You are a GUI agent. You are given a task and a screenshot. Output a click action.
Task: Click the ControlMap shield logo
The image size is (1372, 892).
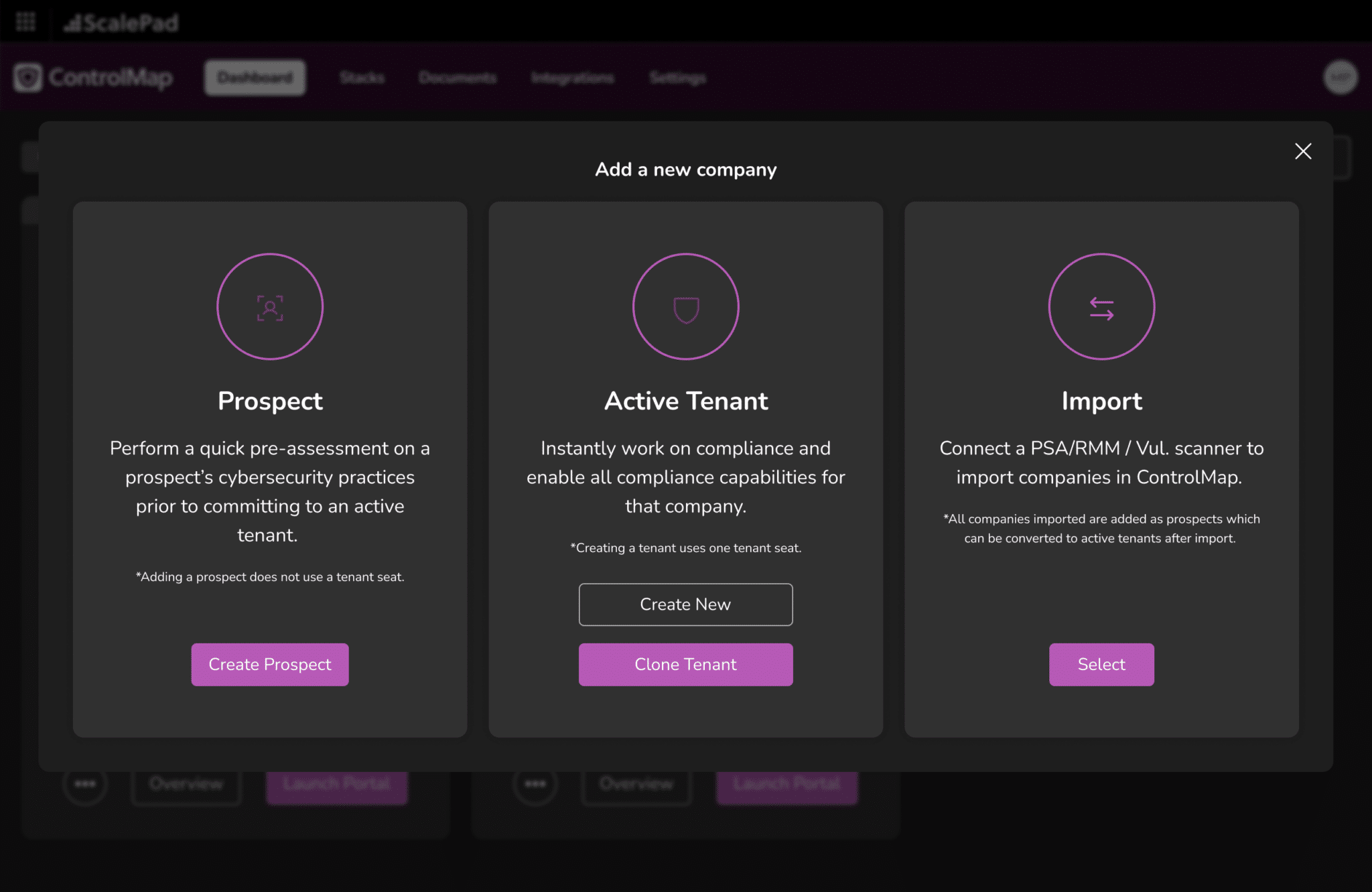[27, 77]
